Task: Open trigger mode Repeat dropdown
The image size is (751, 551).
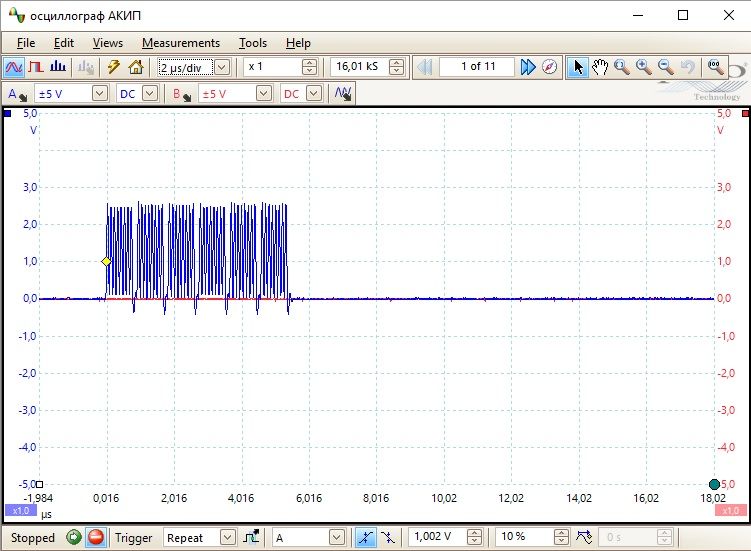Action: [x=228, y=538]
